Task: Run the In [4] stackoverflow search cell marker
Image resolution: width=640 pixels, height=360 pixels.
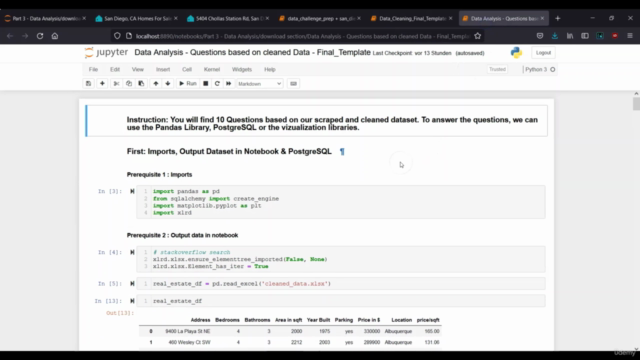Action: pos(132,252)
